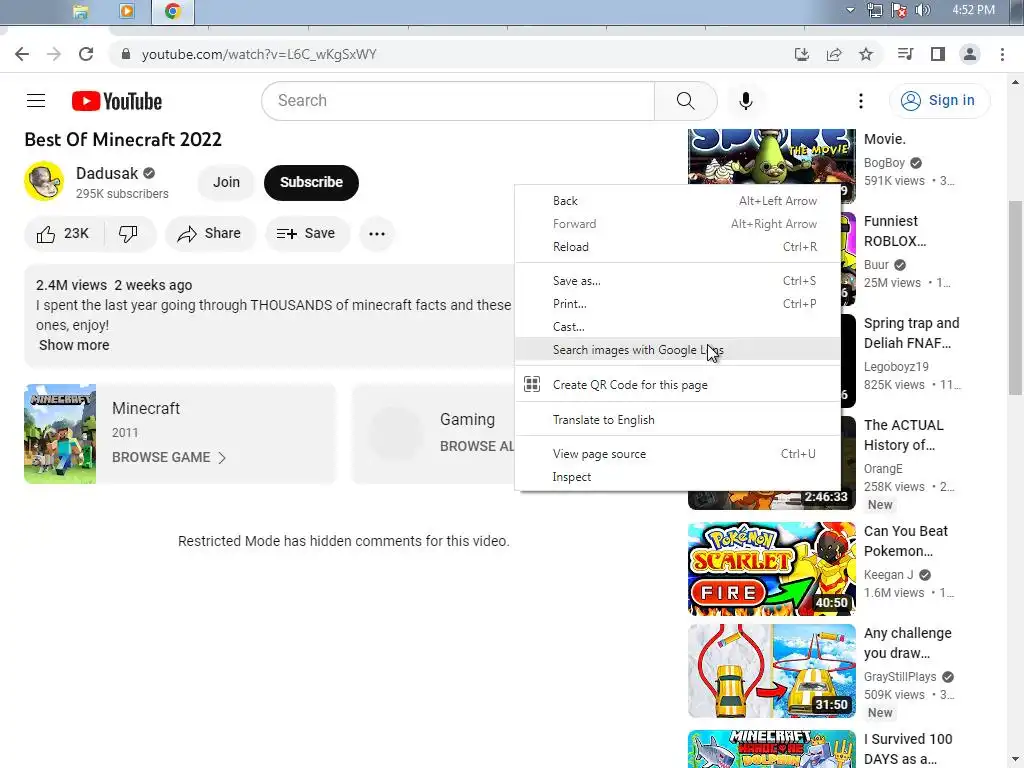The width and height of the screenshot is (1024, 768).
Task: Click the Share button
Action: (210, 234)
